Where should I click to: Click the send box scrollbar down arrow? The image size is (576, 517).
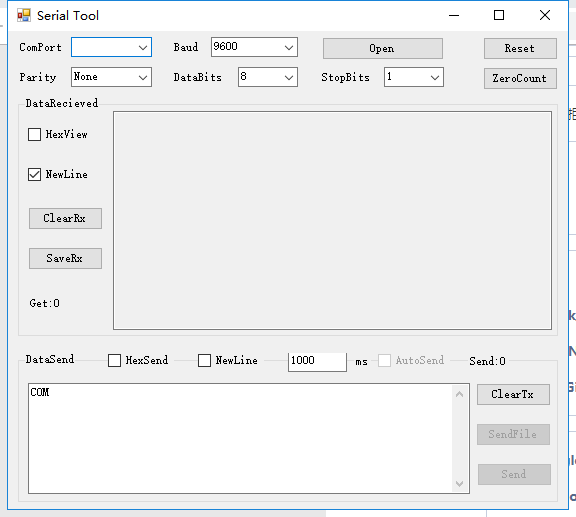pos(459,484)
